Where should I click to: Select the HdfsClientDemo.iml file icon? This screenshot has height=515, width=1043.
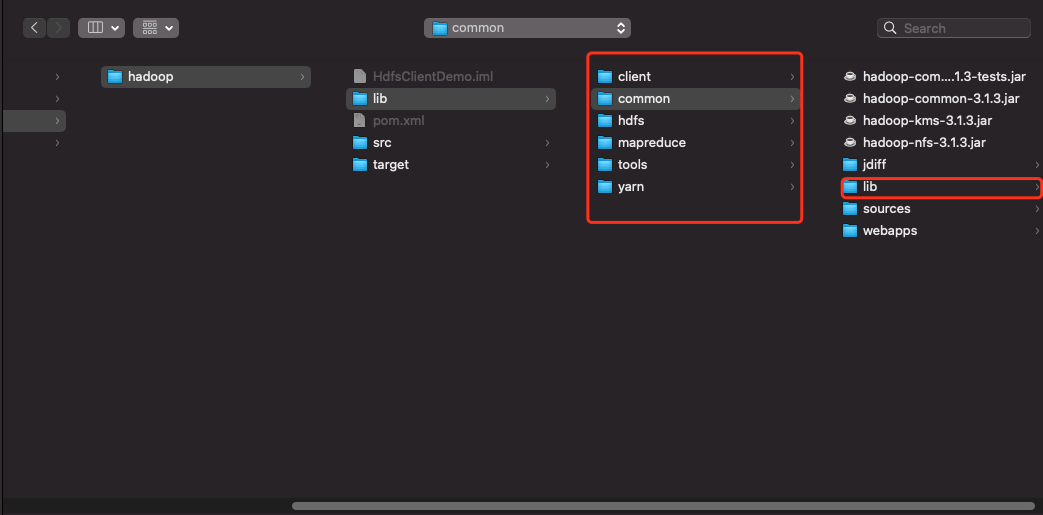[360, 77]
